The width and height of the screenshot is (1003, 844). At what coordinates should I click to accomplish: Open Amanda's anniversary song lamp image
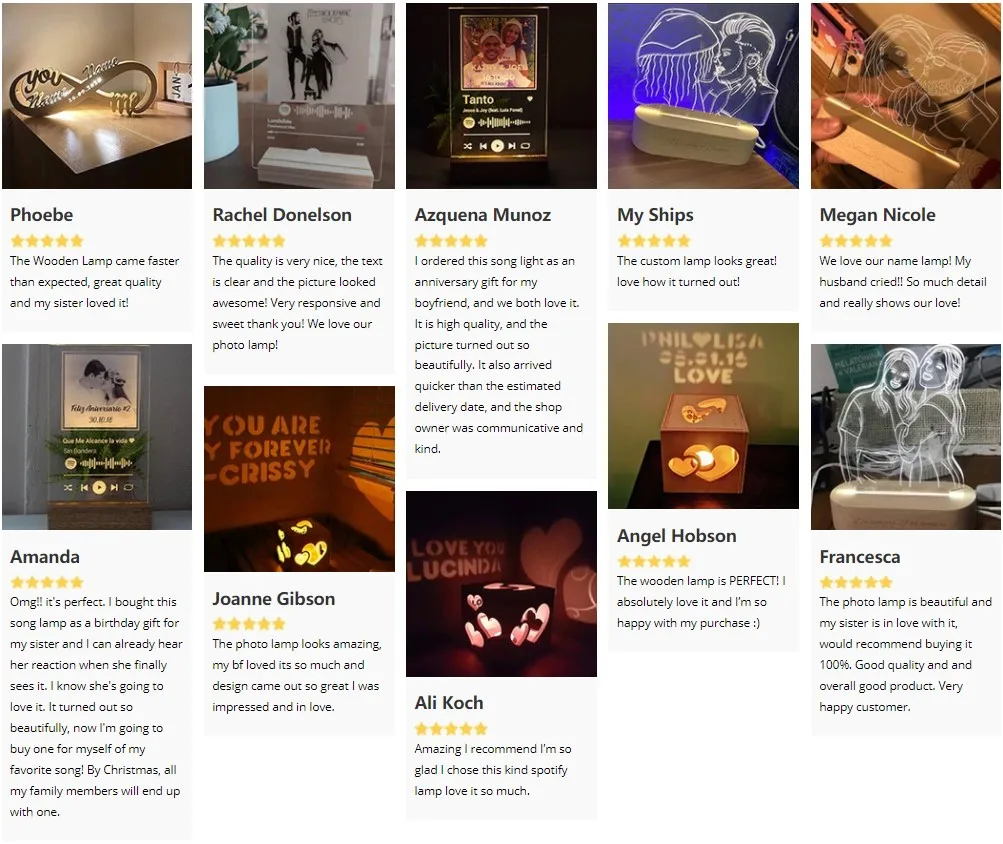[x=97, y=437]
